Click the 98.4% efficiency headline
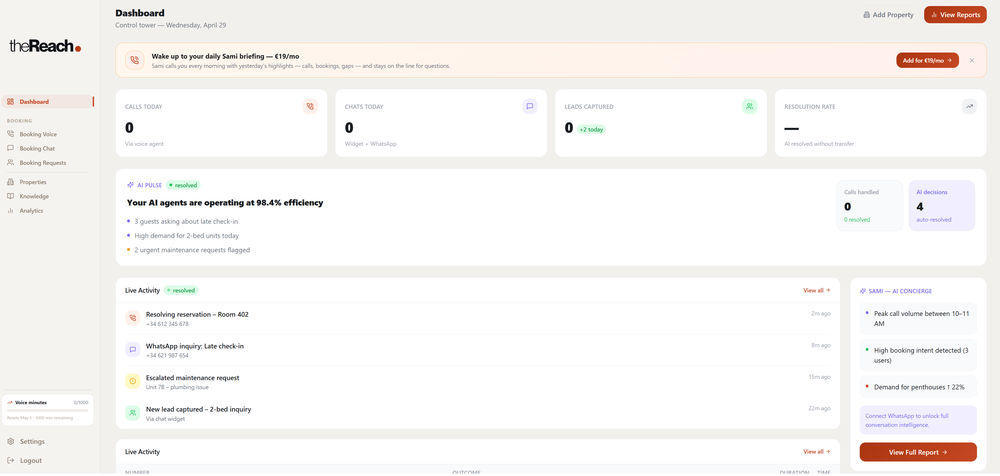The image size is (1000, 476). click(x=224, y=203)
